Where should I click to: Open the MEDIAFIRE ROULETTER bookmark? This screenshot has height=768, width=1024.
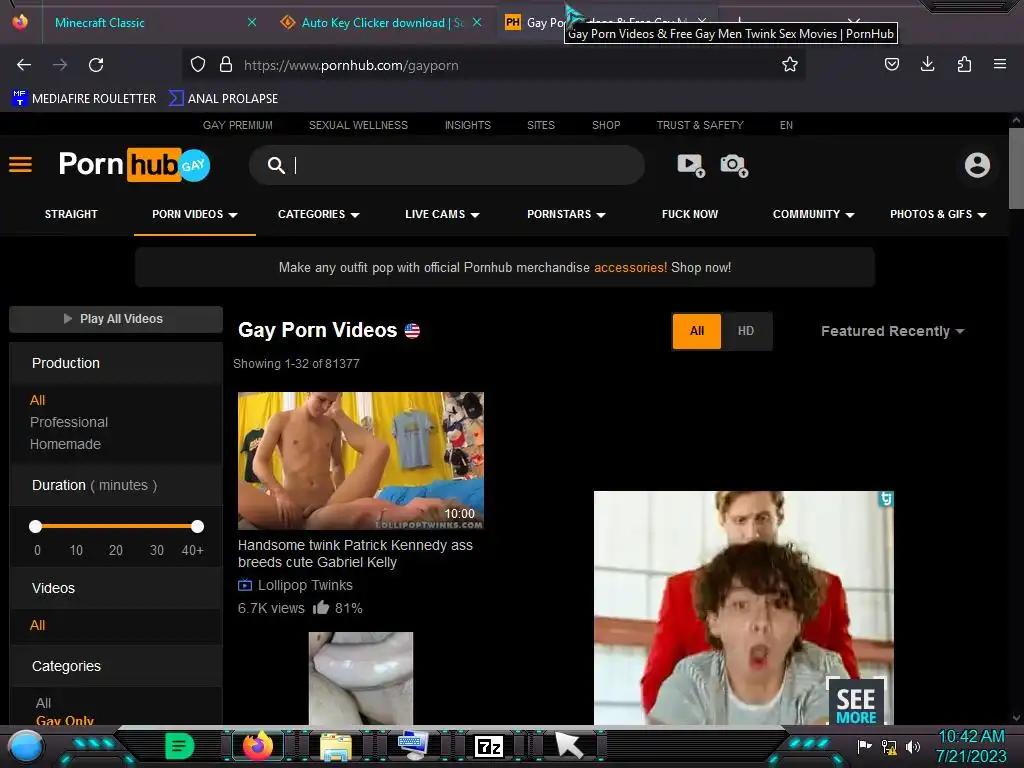click(x=84, y=99)
